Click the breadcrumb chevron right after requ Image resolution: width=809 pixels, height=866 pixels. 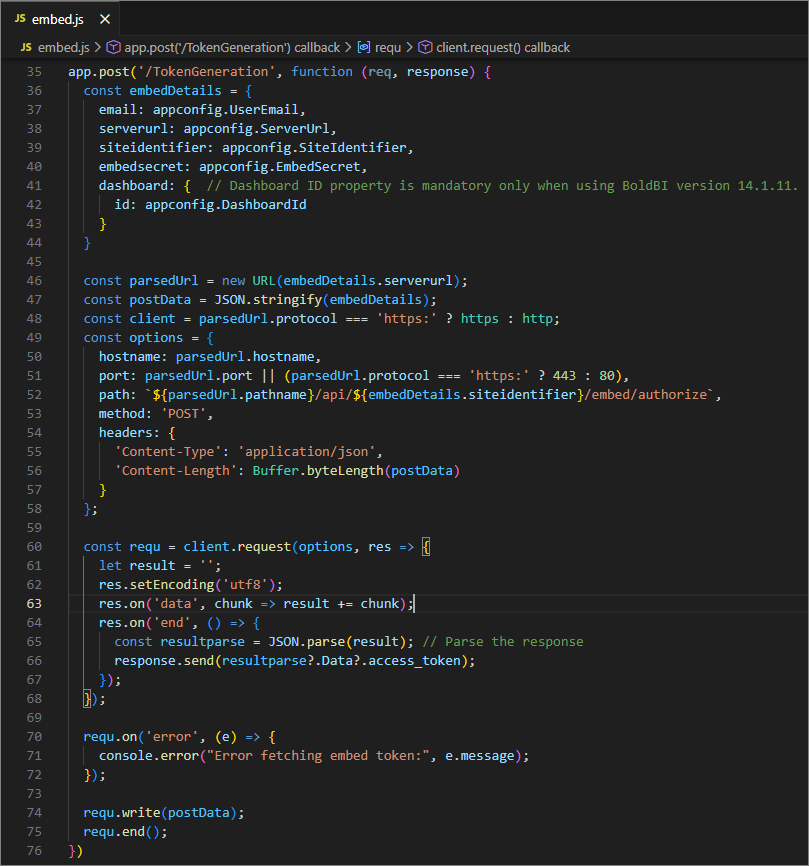[x=410, y=47]
